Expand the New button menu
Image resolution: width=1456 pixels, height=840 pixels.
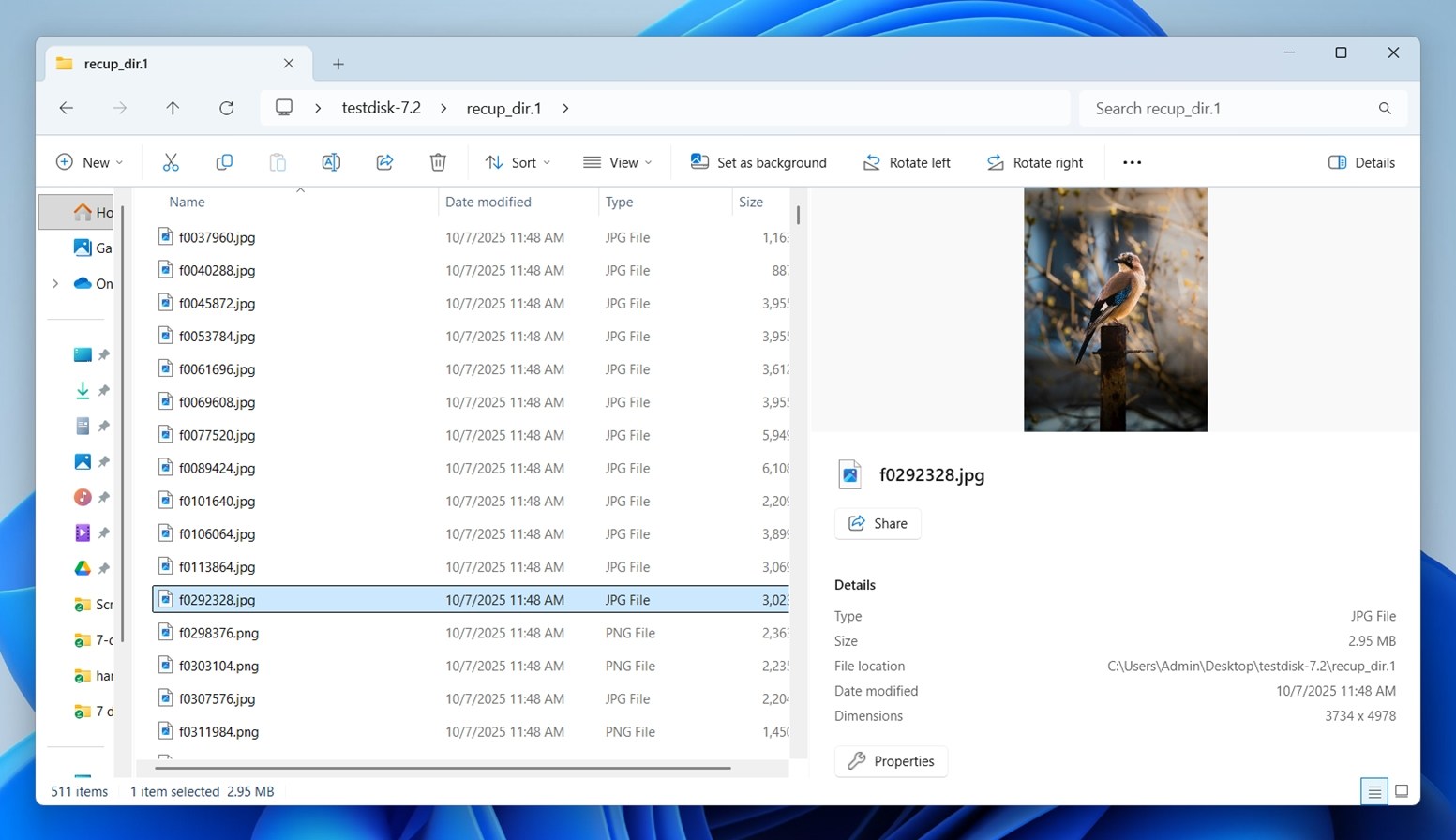point(89,161)
